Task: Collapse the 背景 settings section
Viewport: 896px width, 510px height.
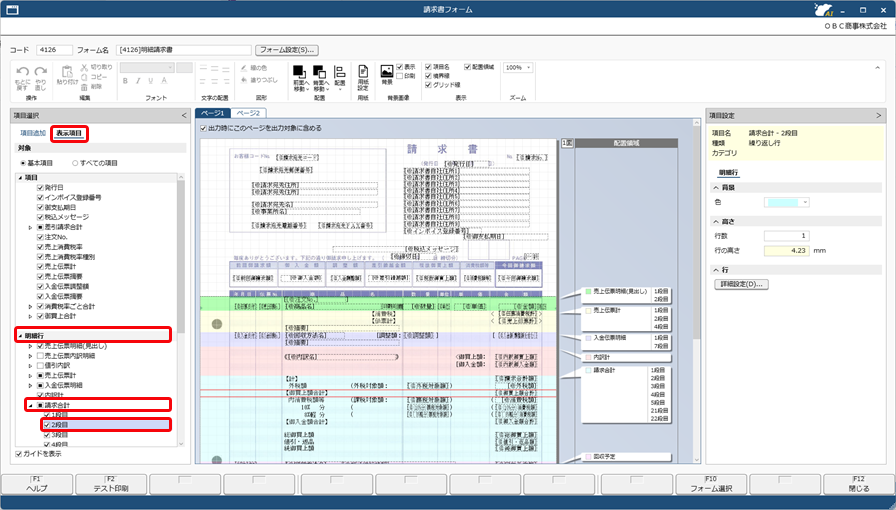Action: pyautogui.click(x=716, y=188)
